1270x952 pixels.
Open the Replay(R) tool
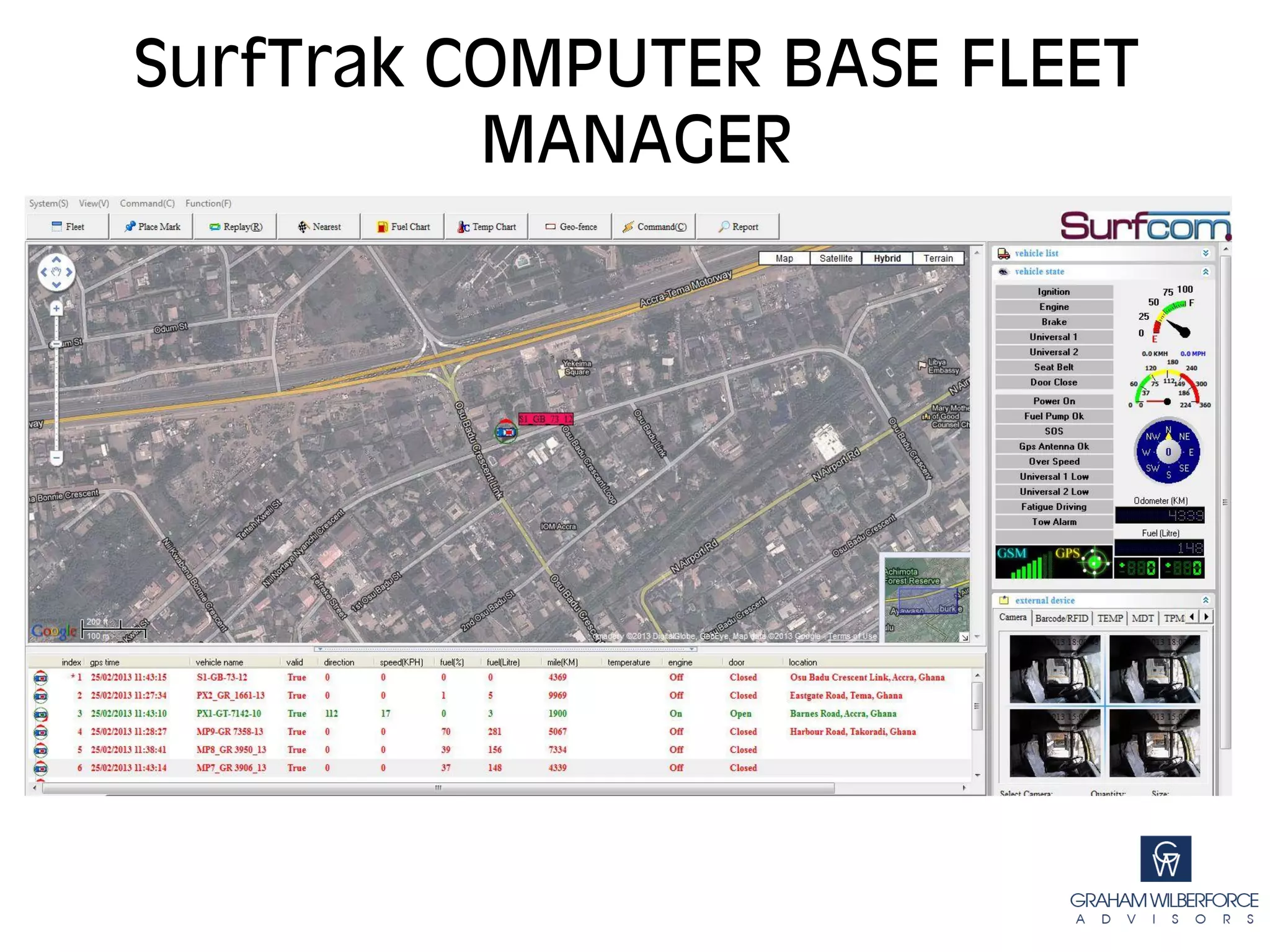click(236, 227)
